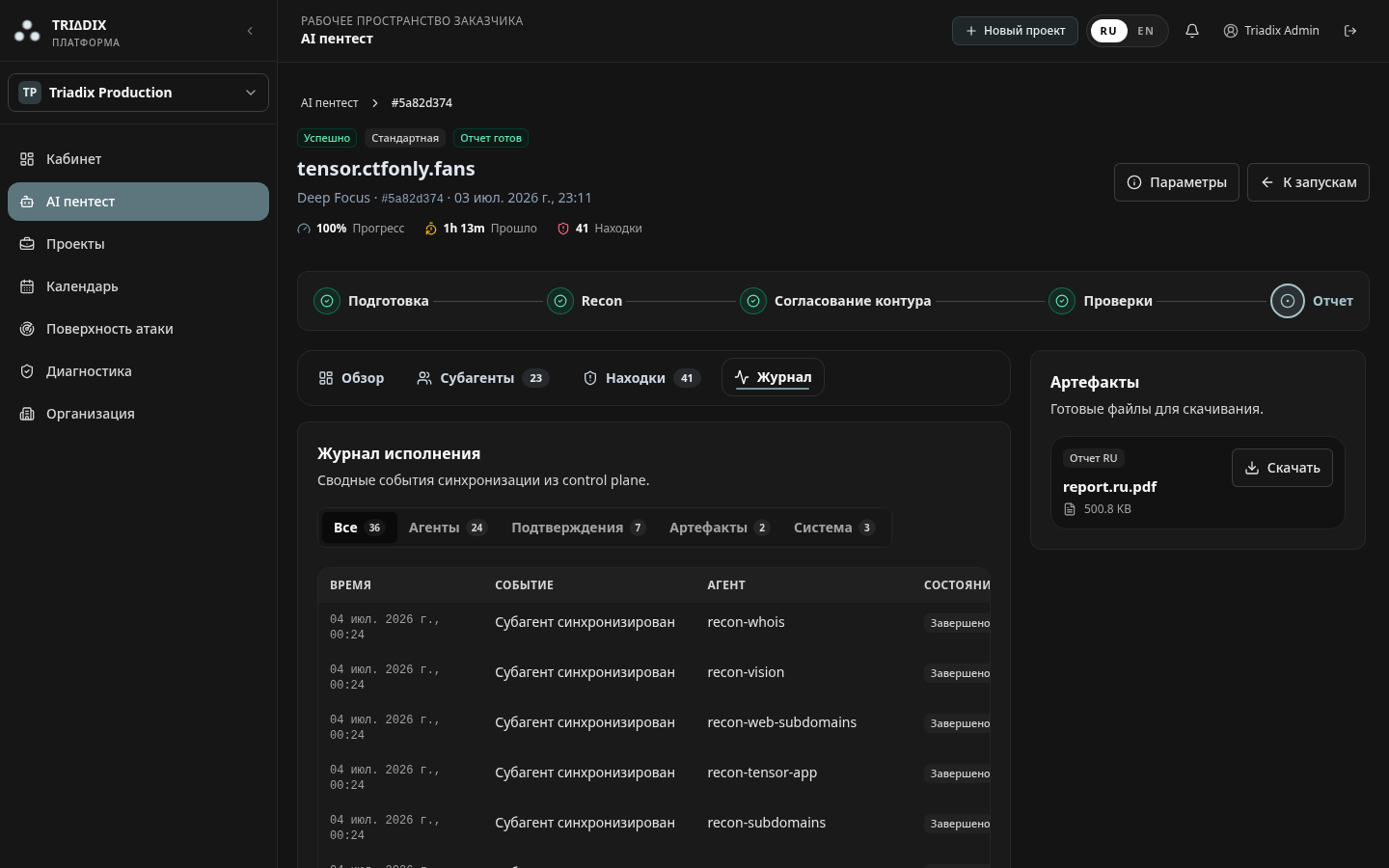
Task: Open the Triadix Production workspace dropdown
Action: tap(138, 93)
